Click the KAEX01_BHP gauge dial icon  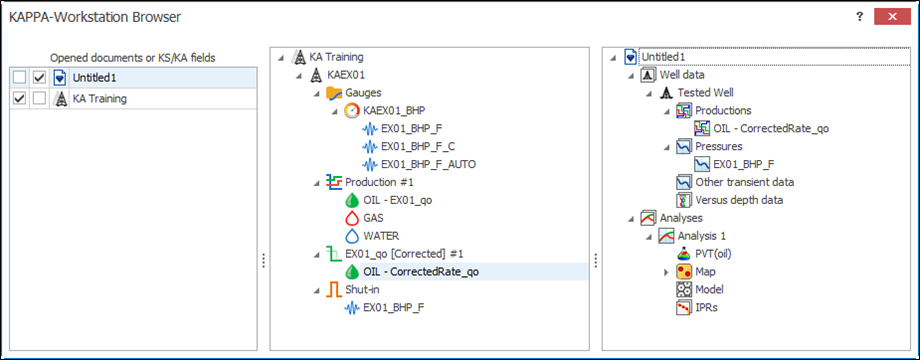tap(351, 110)
